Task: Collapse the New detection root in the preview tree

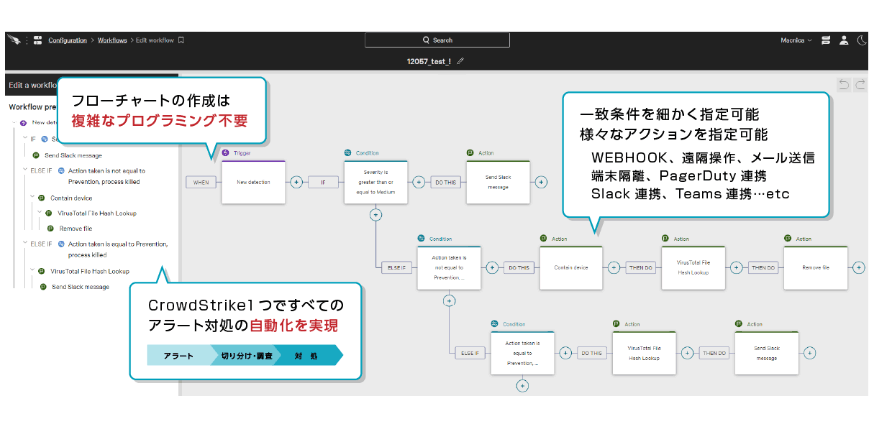Action: click(13, 122)
